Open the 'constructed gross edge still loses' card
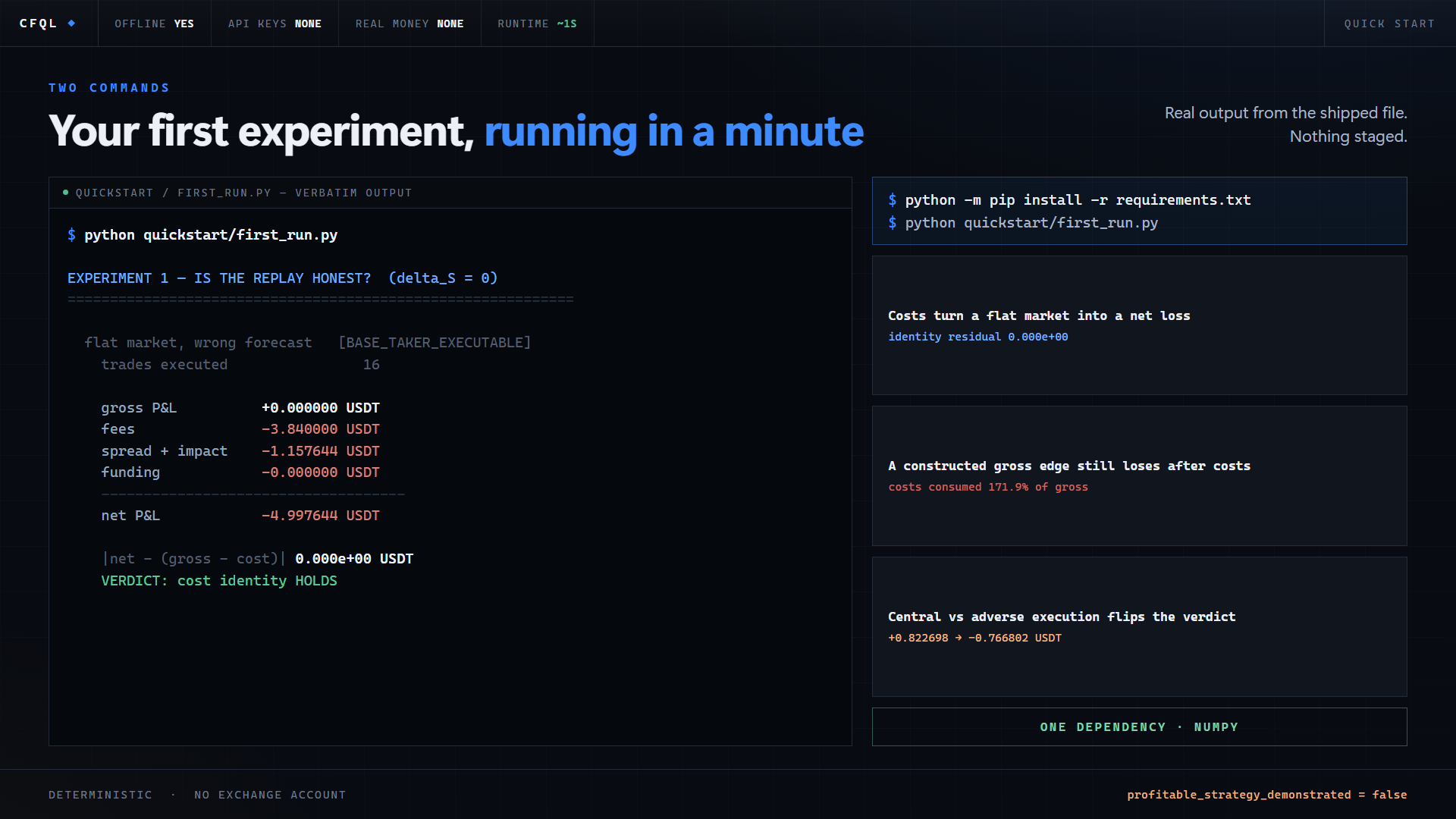The width and height of the screenshot is (1456, 819). coord(1139,475)
